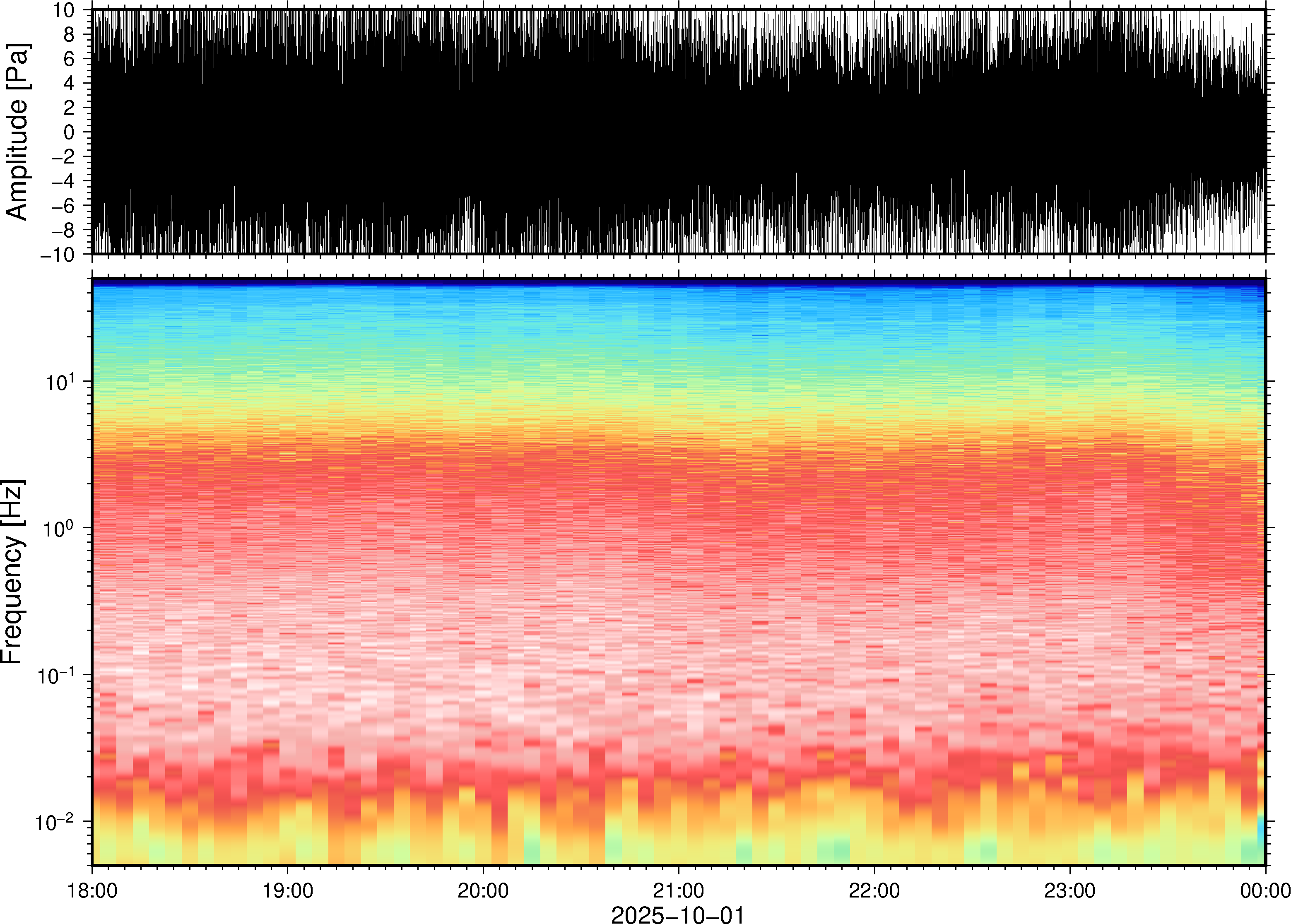Screen dimensions: 1291x924
Task: Click the 20:00 time axis label
Action: pos(483,890)
